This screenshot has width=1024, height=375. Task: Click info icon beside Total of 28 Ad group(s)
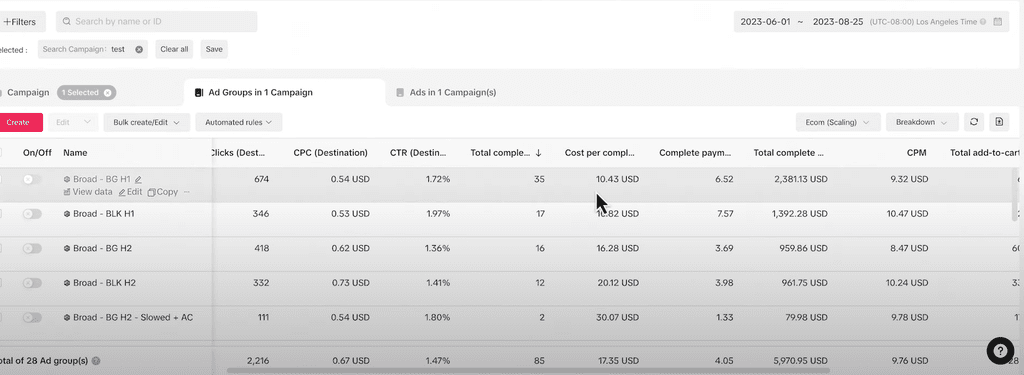96,361
